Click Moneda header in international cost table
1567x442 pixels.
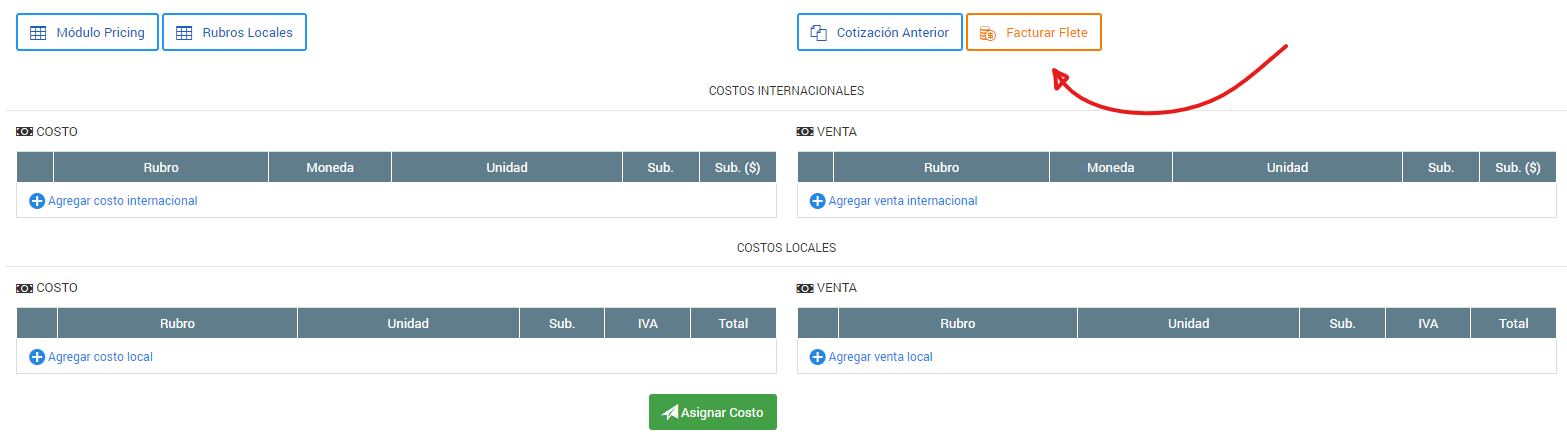[x=330, y=168]
